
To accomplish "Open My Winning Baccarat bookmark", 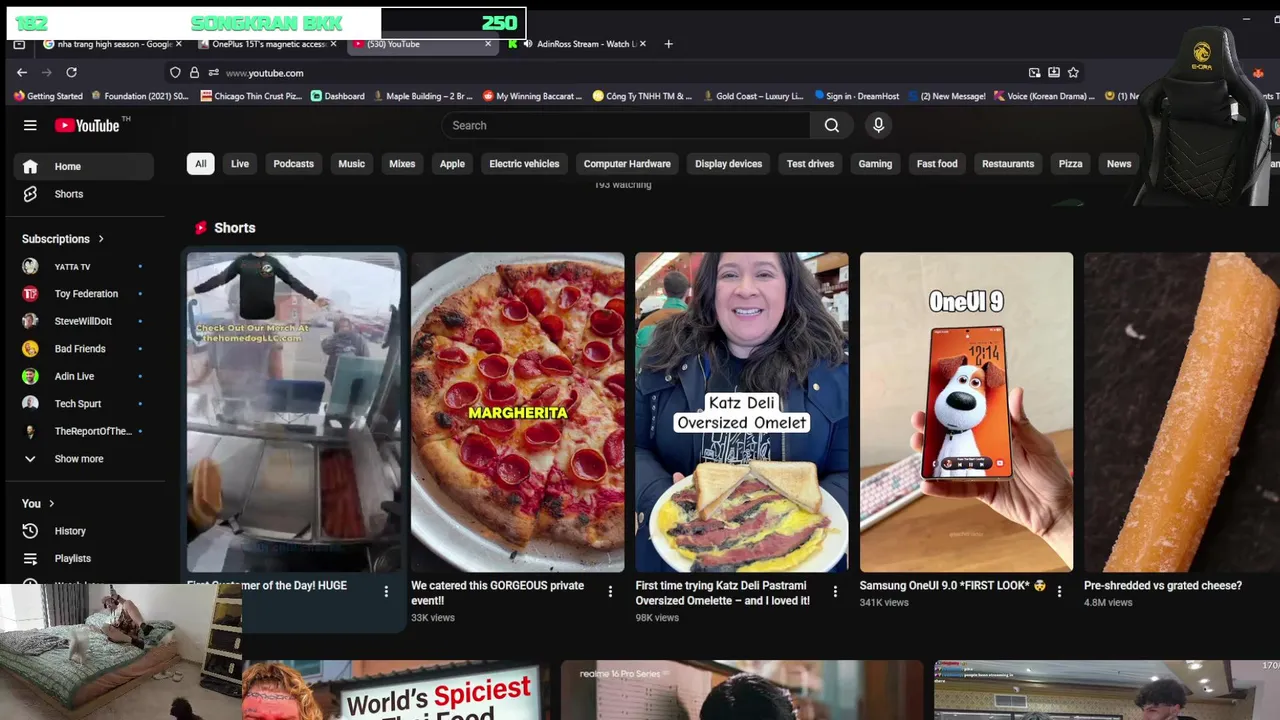I will [532, 96].
